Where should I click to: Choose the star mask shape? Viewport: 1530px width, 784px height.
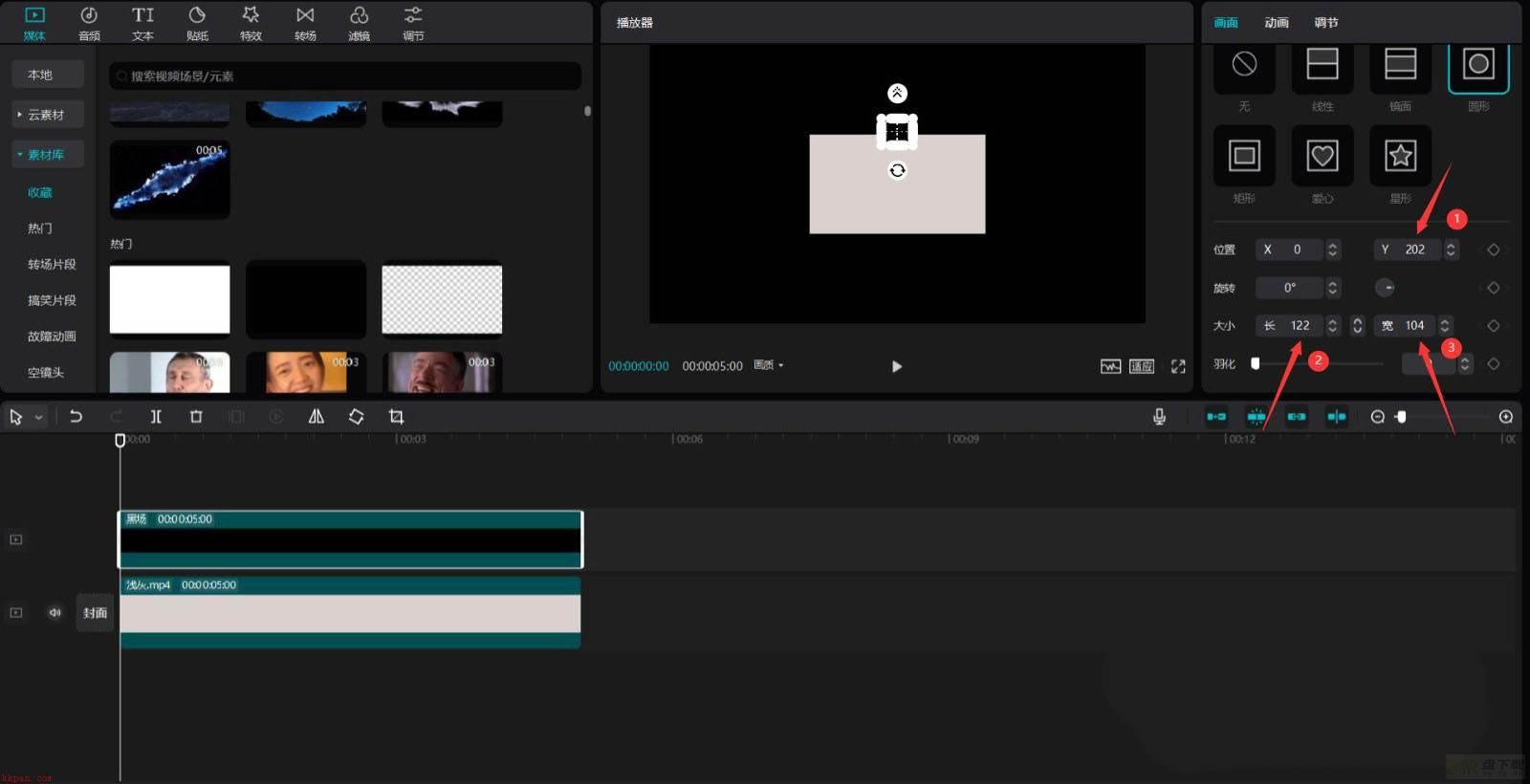click(1400, 156)
